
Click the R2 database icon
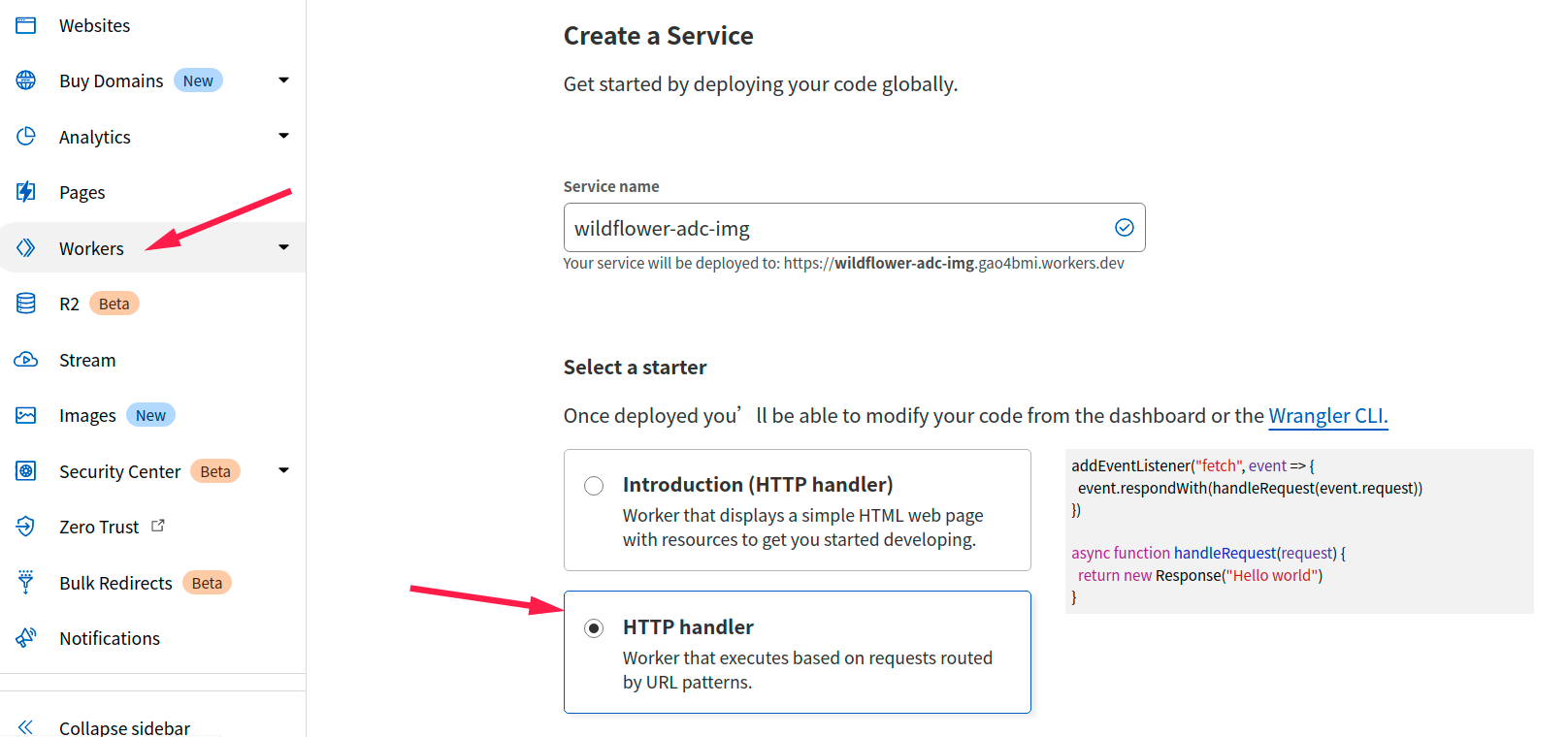coord(26,304)
